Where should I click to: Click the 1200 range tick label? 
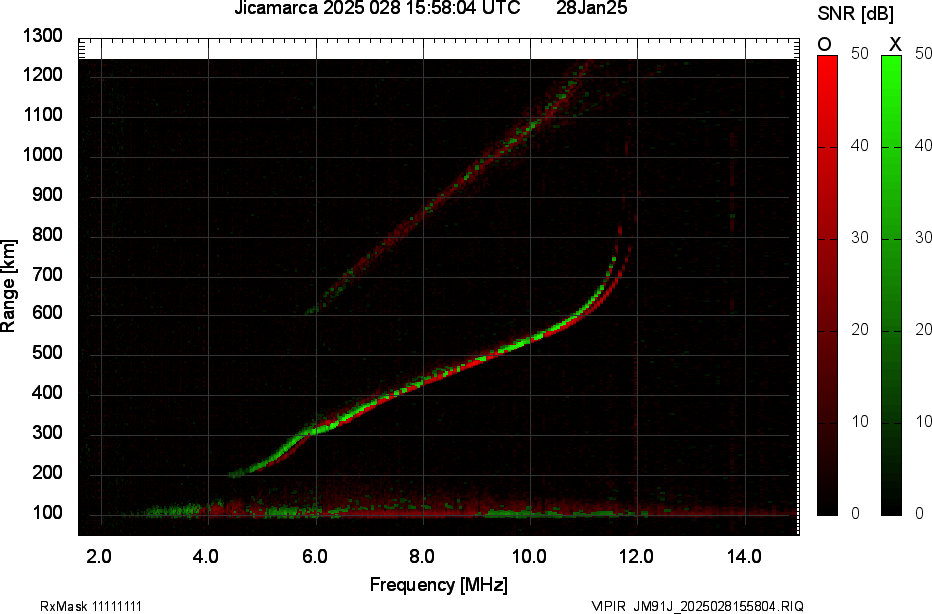[43, 75]
